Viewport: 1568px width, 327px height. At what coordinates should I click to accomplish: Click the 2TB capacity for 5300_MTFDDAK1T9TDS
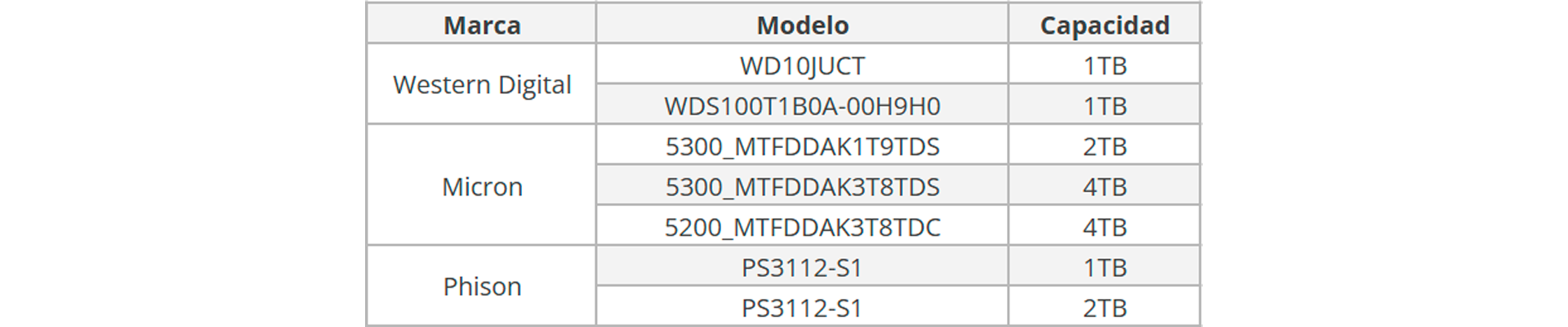tap(1104, 146)
